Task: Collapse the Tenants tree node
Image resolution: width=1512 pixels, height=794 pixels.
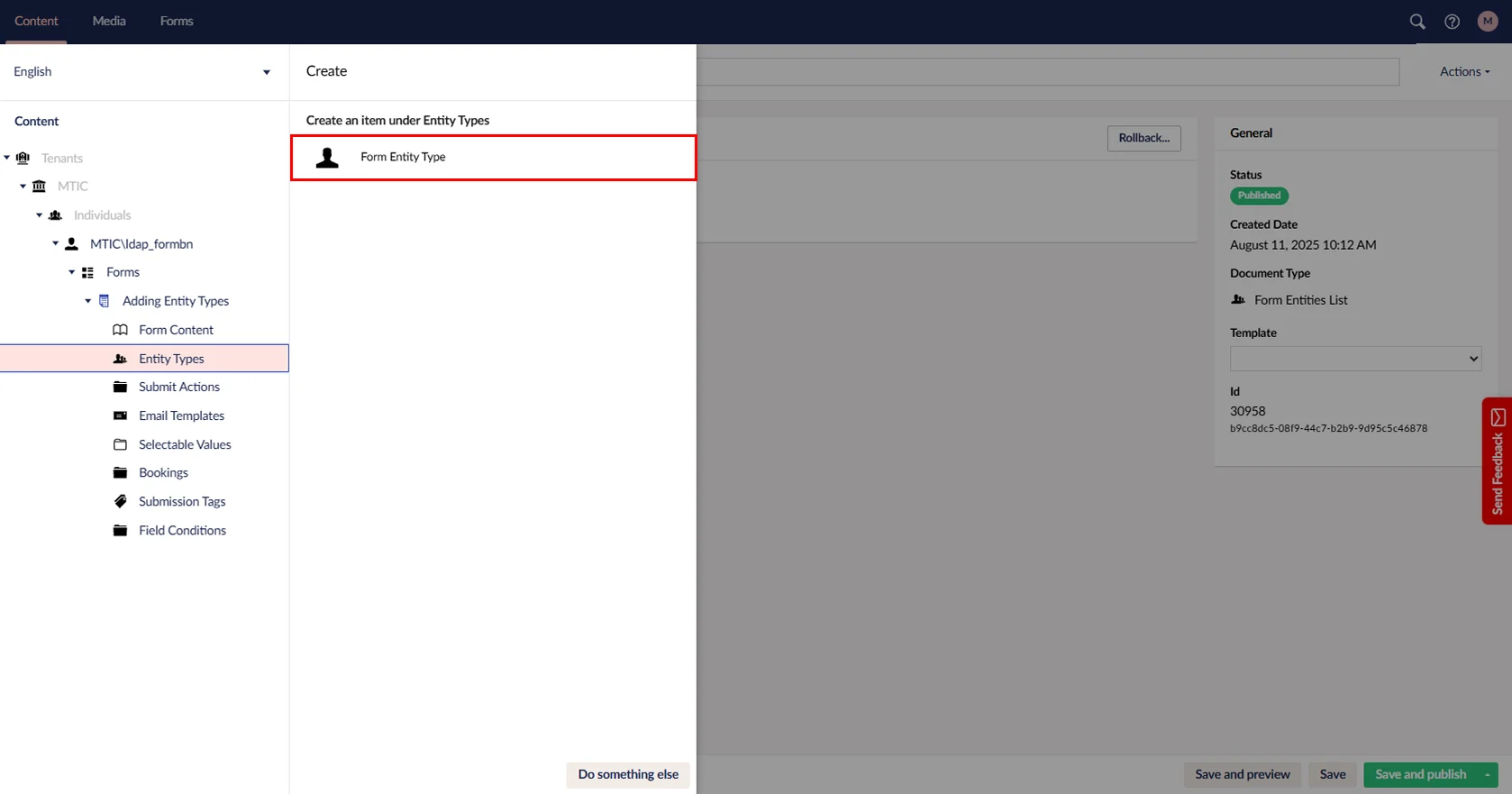Action: tap(7, 158)
